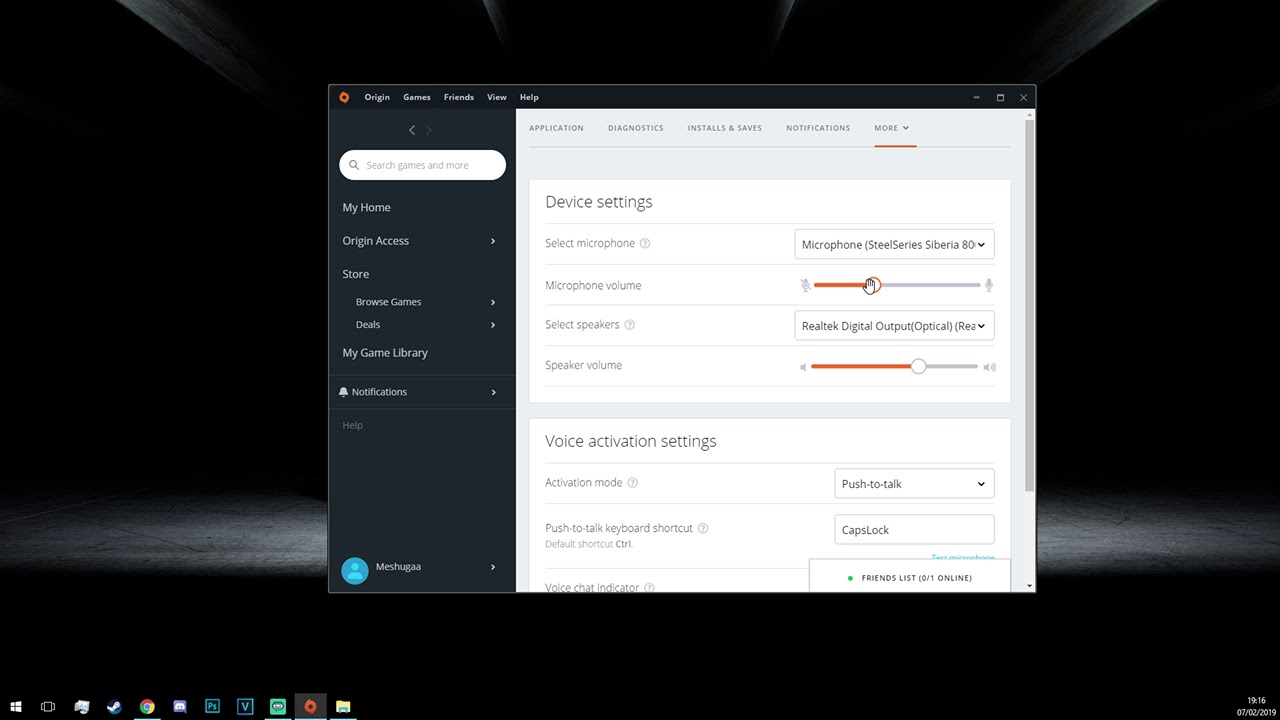Click Help in the sidebar
The width and height of the screenshot is (1280, 720).
pos(352,425)
